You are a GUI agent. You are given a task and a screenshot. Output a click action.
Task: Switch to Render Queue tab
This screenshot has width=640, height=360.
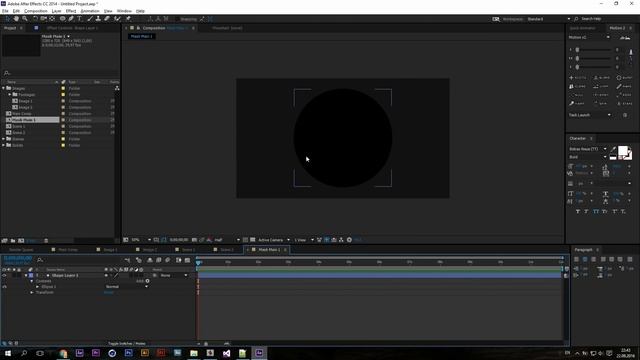pos(21,249)
